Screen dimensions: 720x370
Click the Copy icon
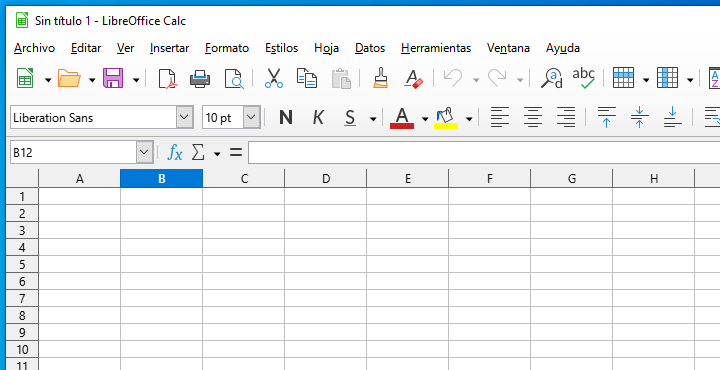click(307, 78)
